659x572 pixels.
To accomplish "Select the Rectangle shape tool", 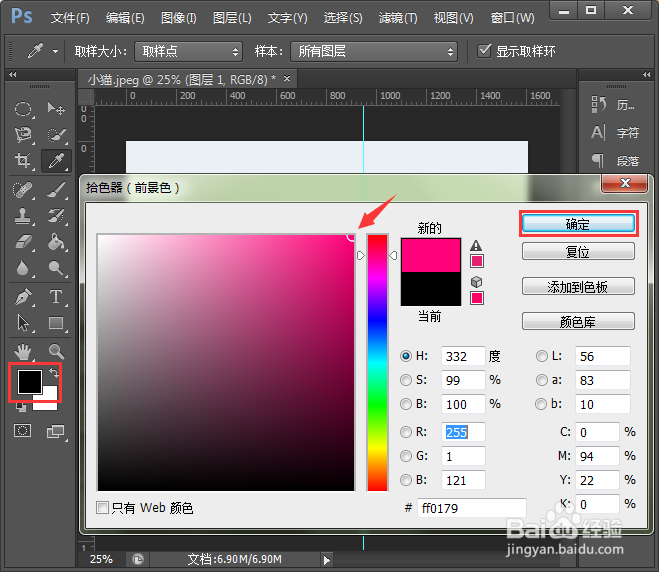I will point(56,323).
